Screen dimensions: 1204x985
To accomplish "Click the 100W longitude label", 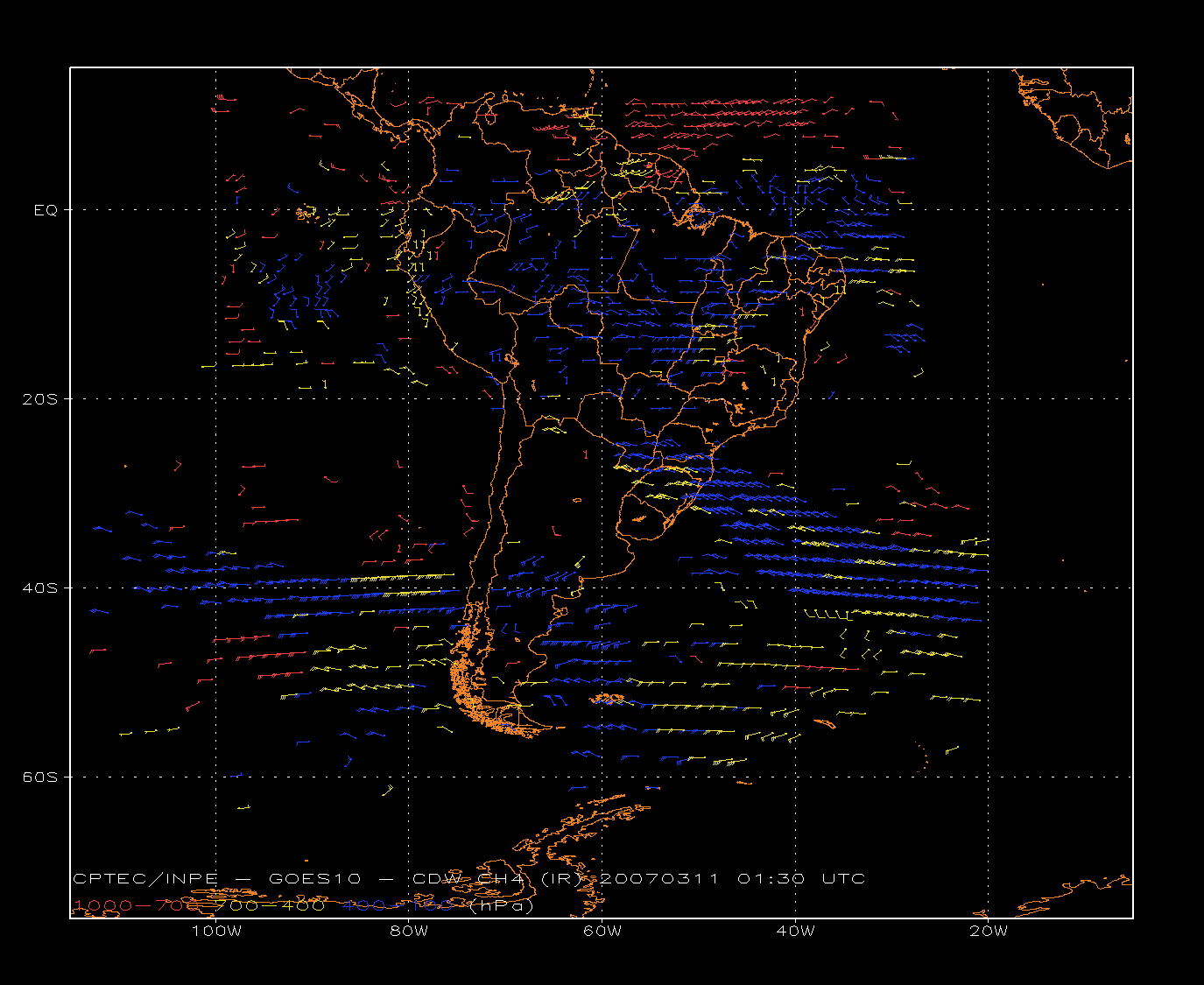I will (216, 931).
